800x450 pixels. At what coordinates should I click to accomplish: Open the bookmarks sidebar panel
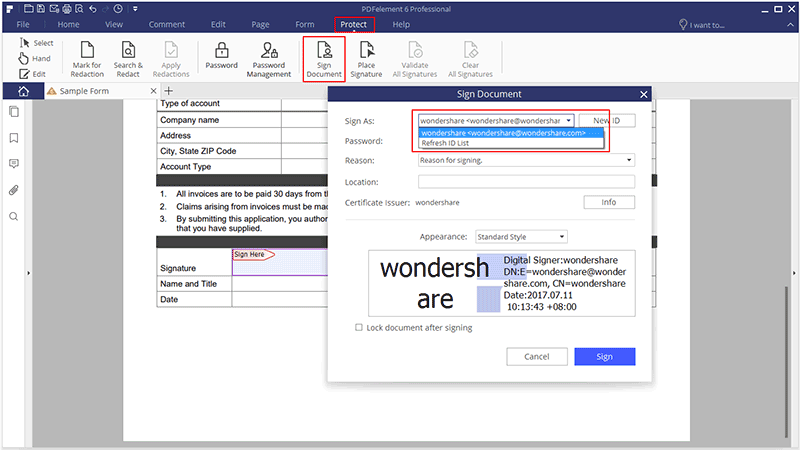click(14, 138)
